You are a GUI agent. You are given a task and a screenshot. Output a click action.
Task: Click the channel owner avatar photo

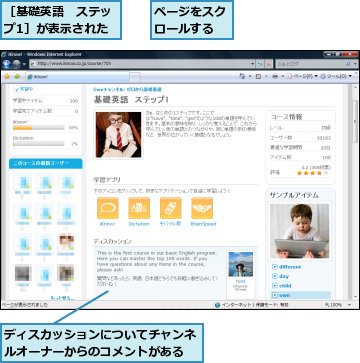[240, 264]
